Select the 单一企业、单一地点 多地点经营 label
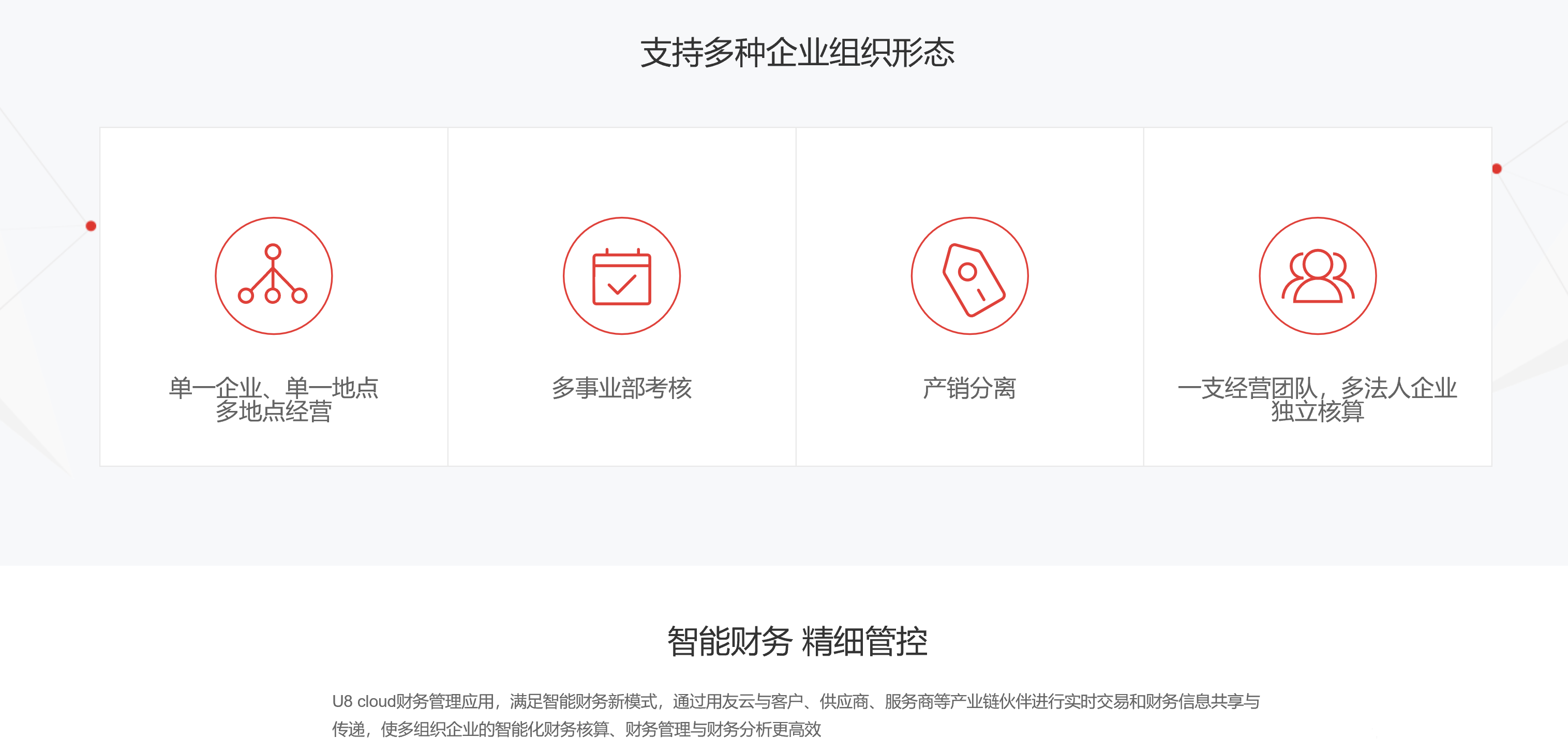The height and width of the screenshot is (752, 1568). coord(273,400)
